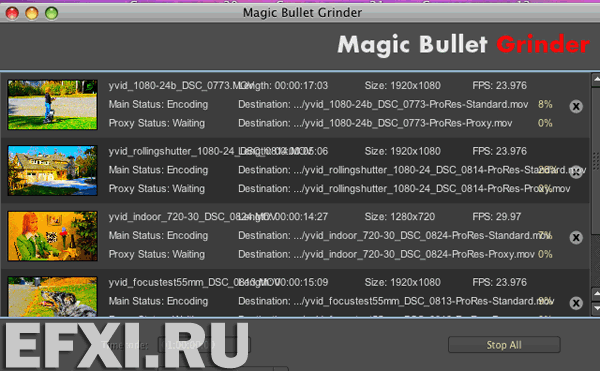Click the 0% proxy progress of DSC_0773
This screenshot has height=371, width=600.
tap(545, 123)
